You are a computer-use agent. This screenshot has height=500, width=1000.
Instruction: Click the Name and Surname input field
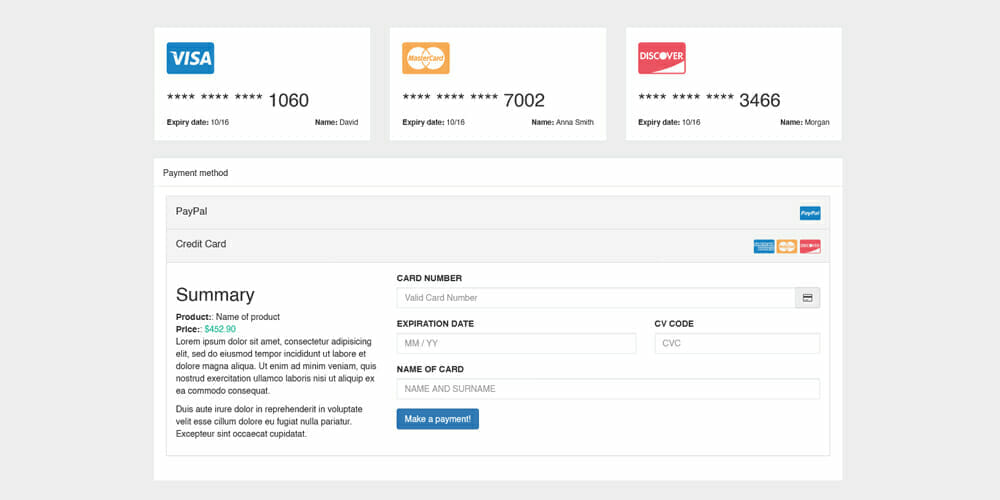click(x=608, y=389)
